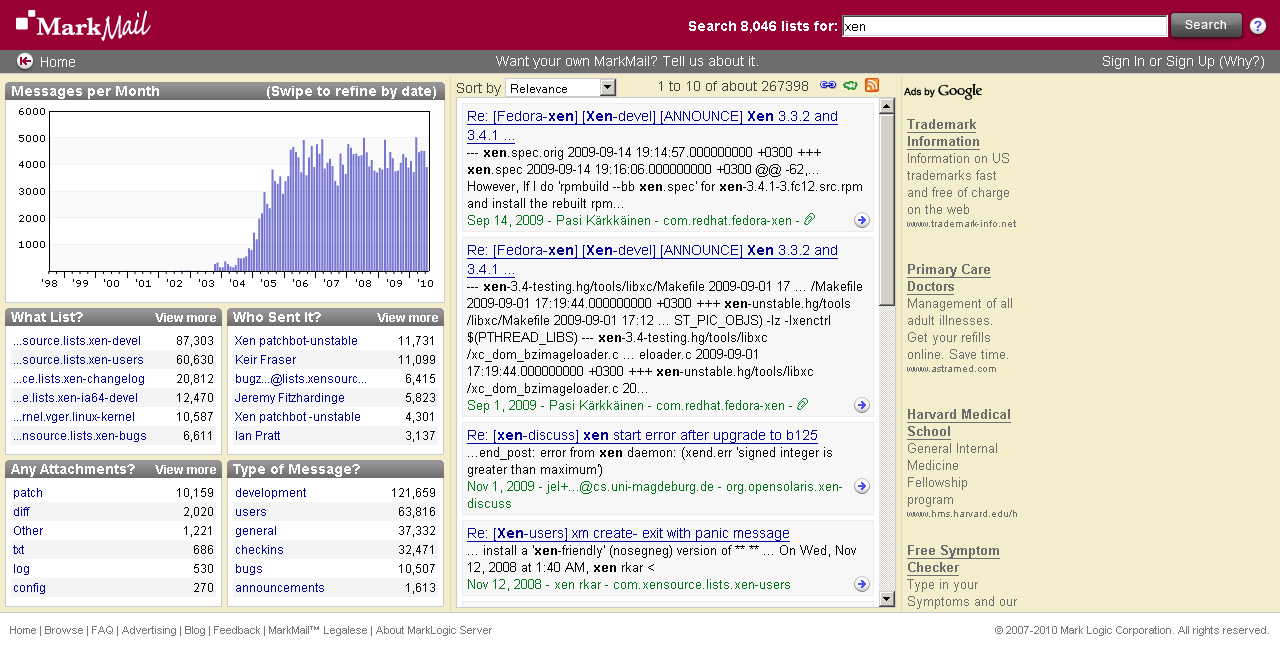
Task: Filter by sender bugz...@lists.xensourc...
Action: 301,379
